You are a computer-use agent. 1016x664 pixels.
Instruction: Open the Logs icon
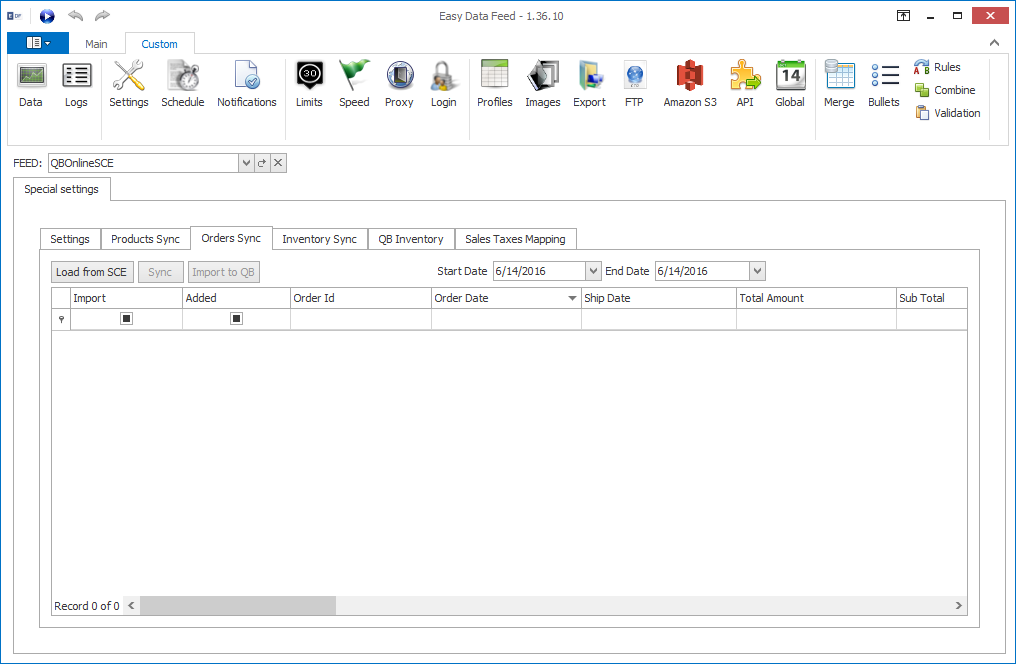click(x=76, y=84)
